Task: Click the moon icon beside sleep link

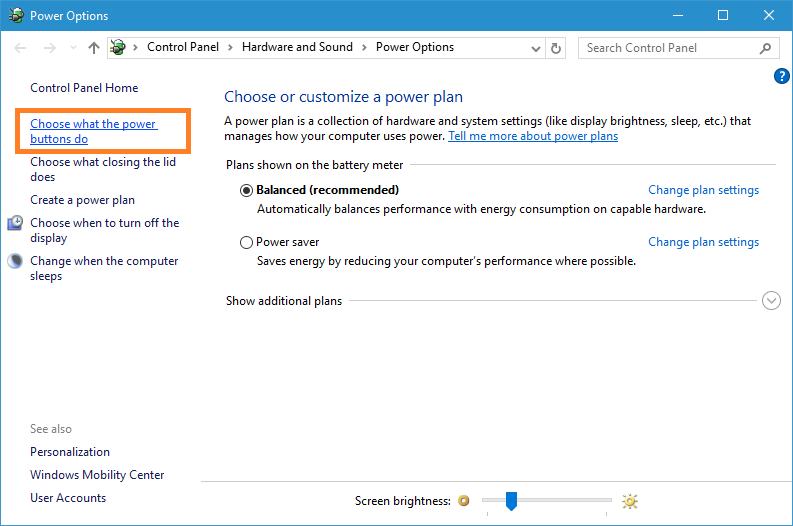Action: (x=15, y=260)
